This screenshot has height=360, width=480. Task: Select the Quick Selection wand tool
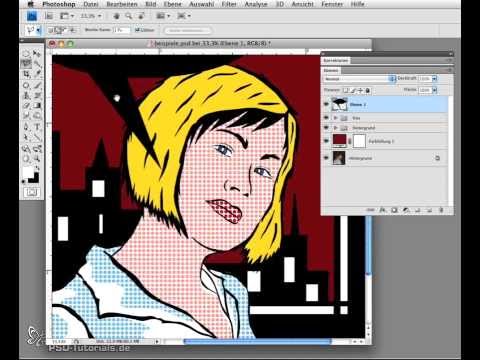37,63
